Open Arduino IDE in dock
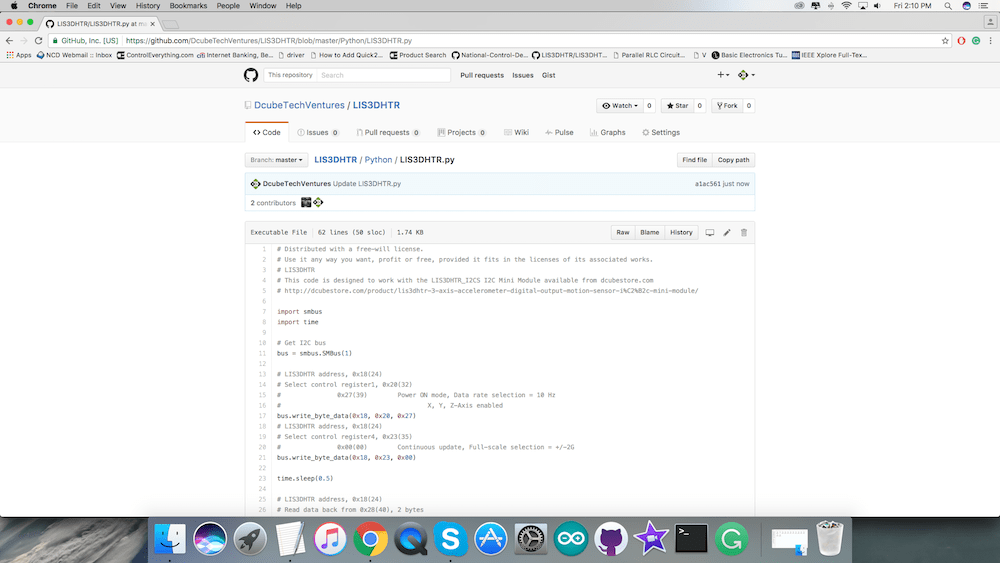 tap(571, 539)
